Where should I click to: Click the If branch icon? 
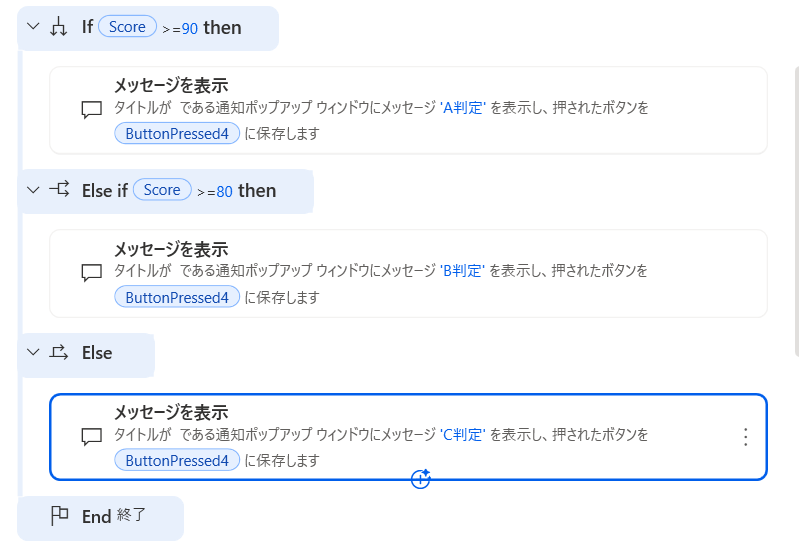(59, 28)
